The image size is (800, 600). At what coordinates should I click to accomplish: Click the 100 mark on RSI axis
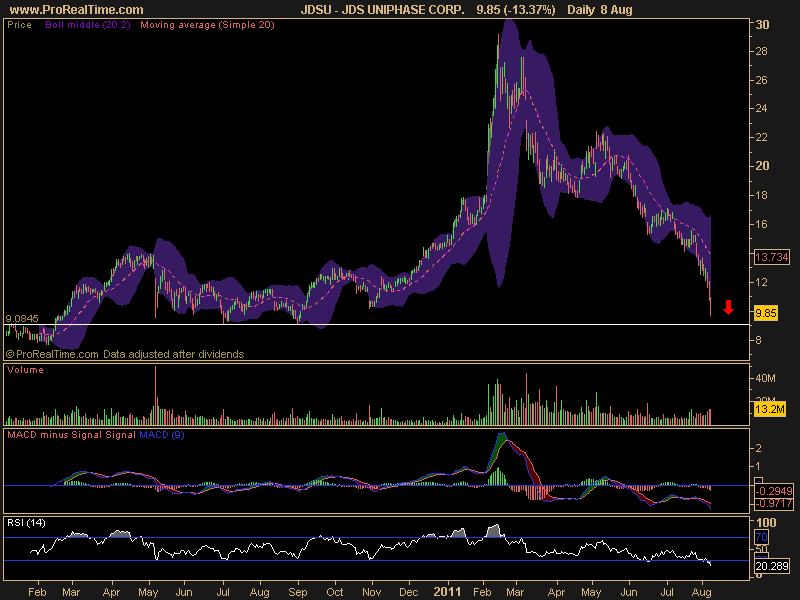click(x=766, y=522)
